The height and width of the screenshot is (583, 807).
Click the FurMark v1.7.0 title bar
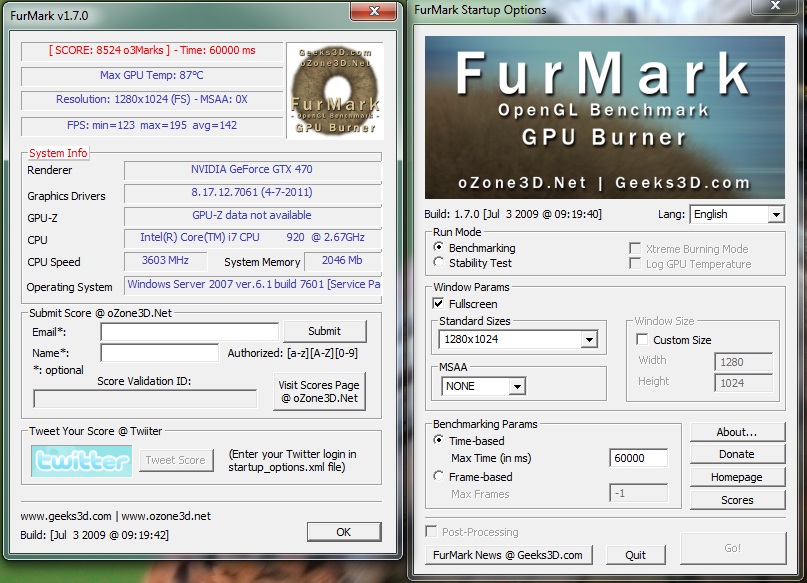coord(180,15)
